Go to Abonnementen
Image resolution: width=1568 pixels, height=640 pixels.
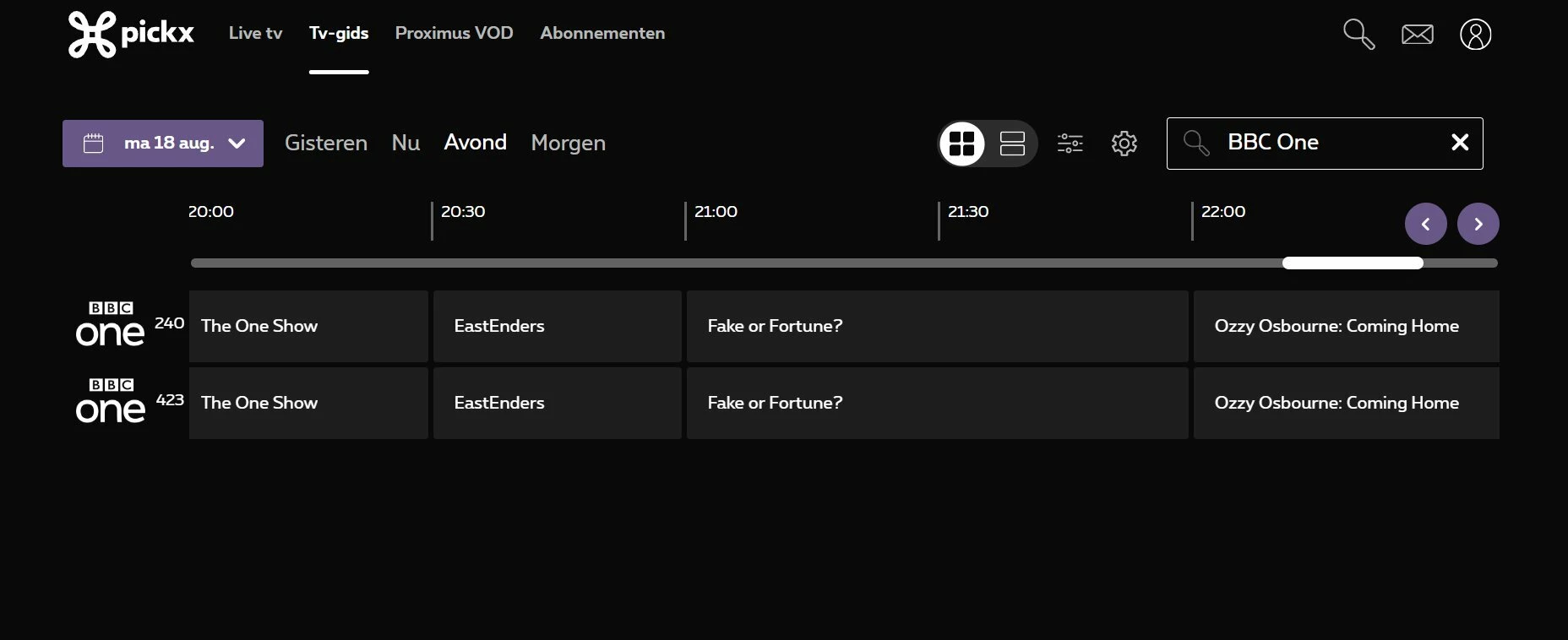point(602,33)
